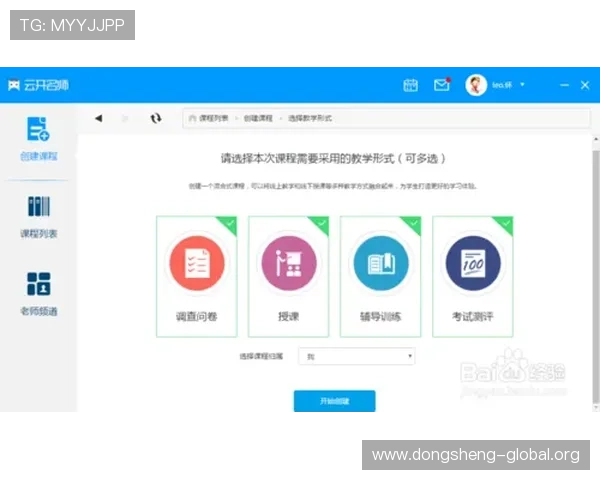This screenshot has height=480, width=600.
Task: Select 老师频道 in the sidebar
Action: click(x=38, y=294)
